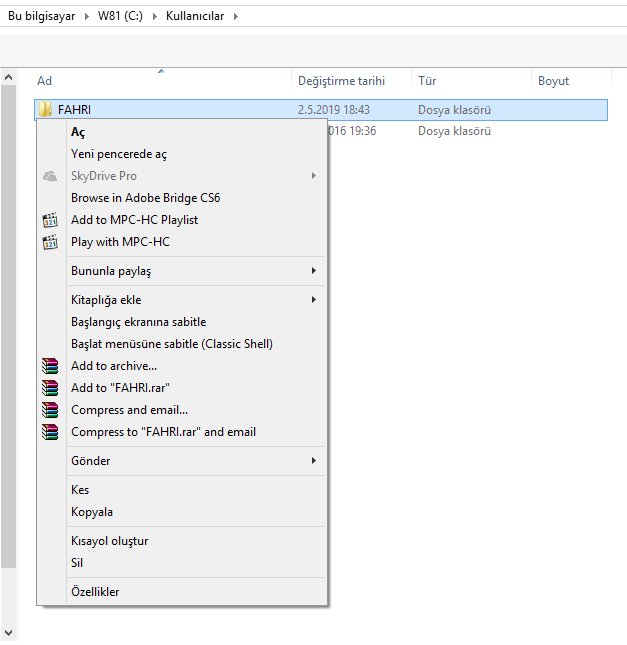Click MPC-HC icon beside Play with MPC-HC
Viewport: 627px width, 645px height.
point(50,242)
